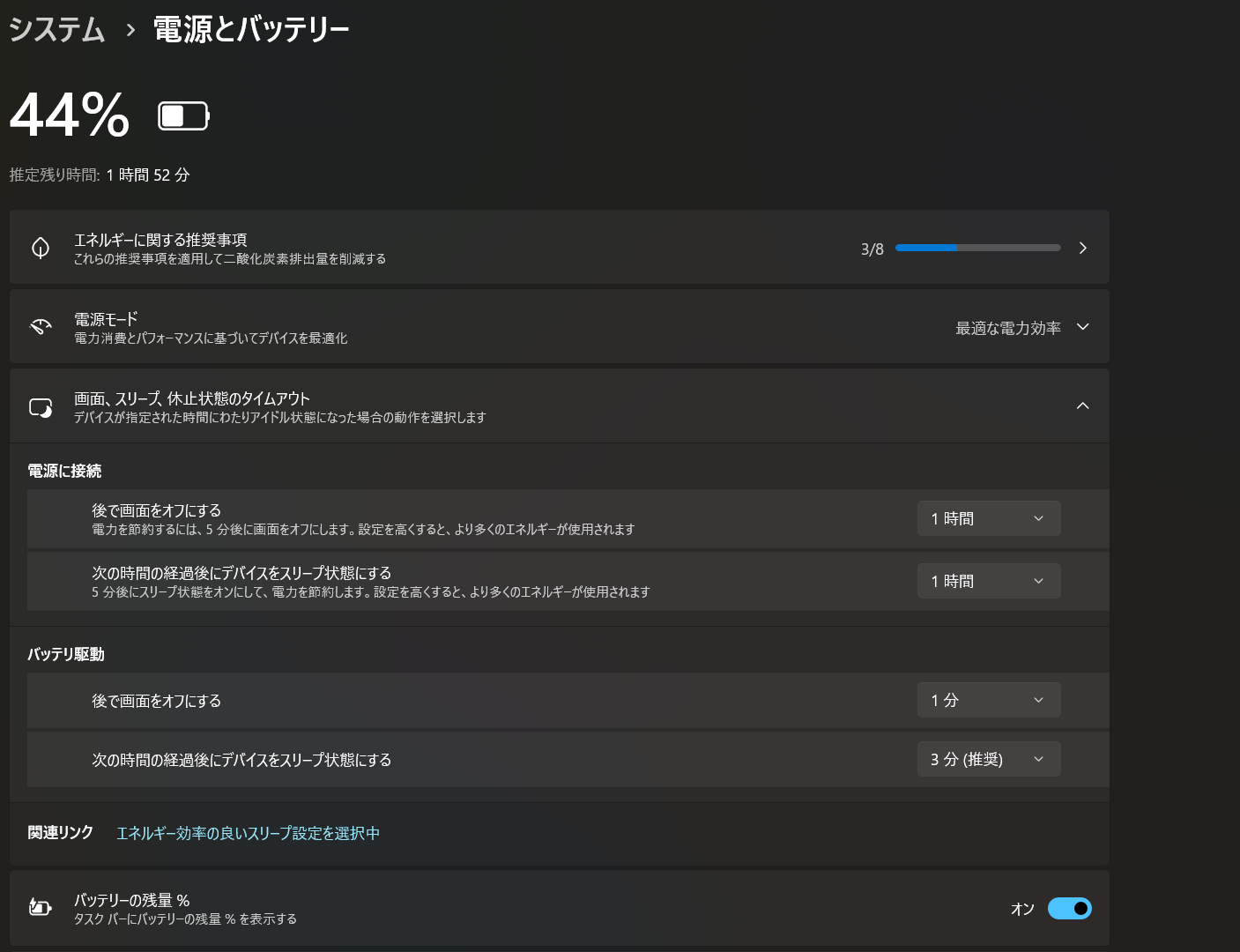
Task: Click the タスク バーにバッテリーの残量 % を表示する description
Action: [185, 919]
